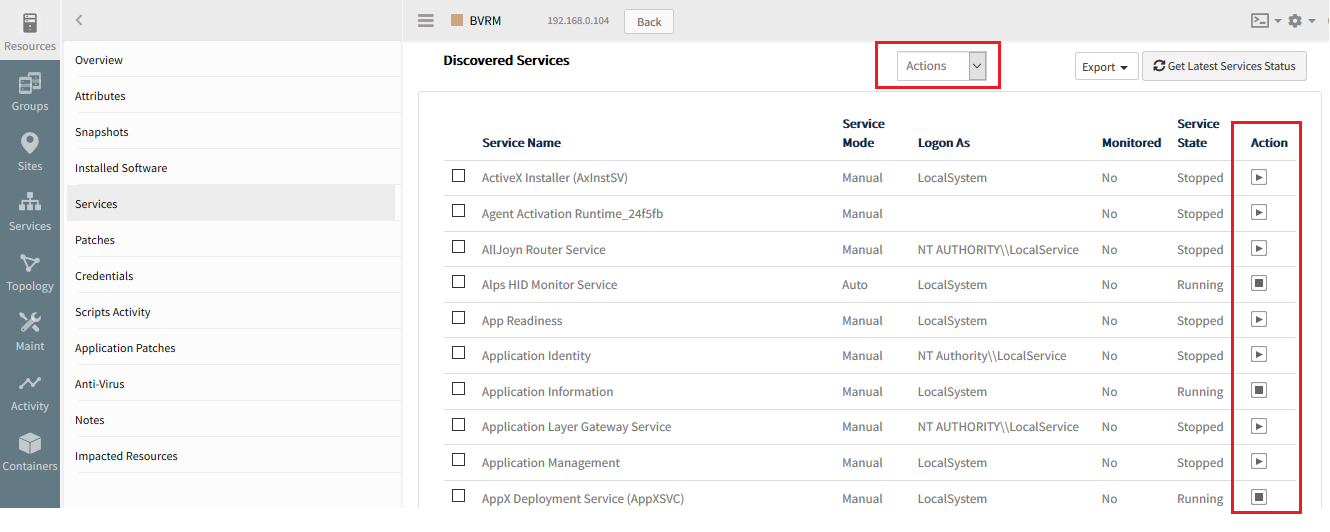
Task: Select Agent Activation Runtime checkbox
Action: (x=459, y=211)
